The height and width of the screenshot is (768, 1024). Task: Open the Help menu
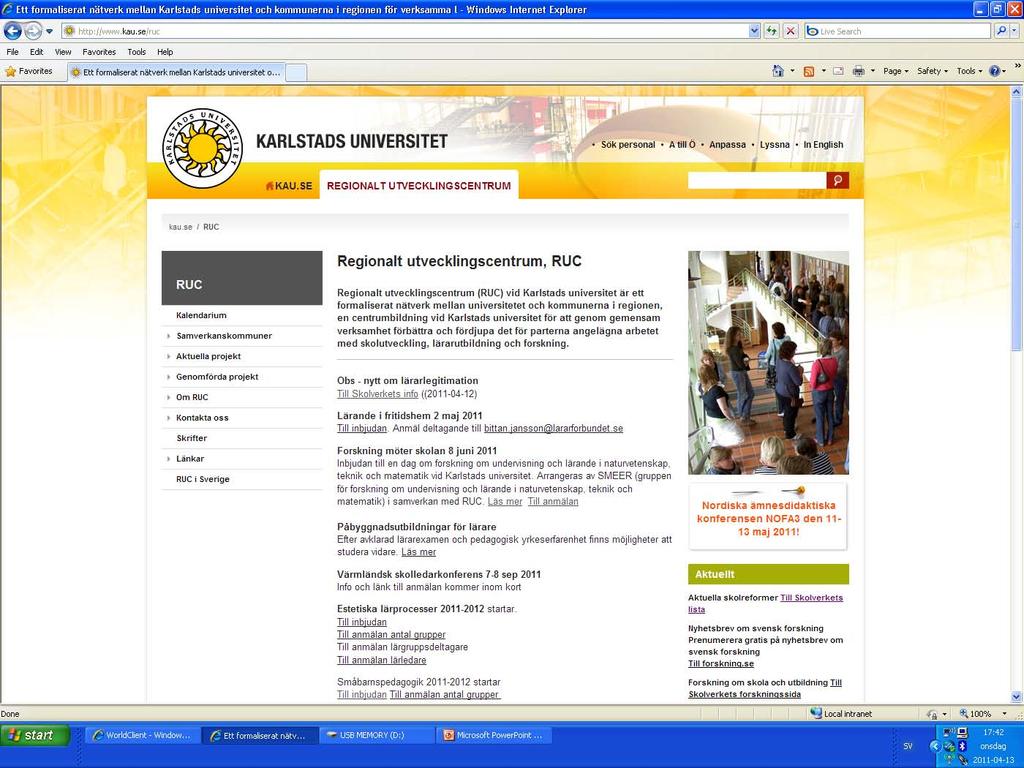click(165, 52)
